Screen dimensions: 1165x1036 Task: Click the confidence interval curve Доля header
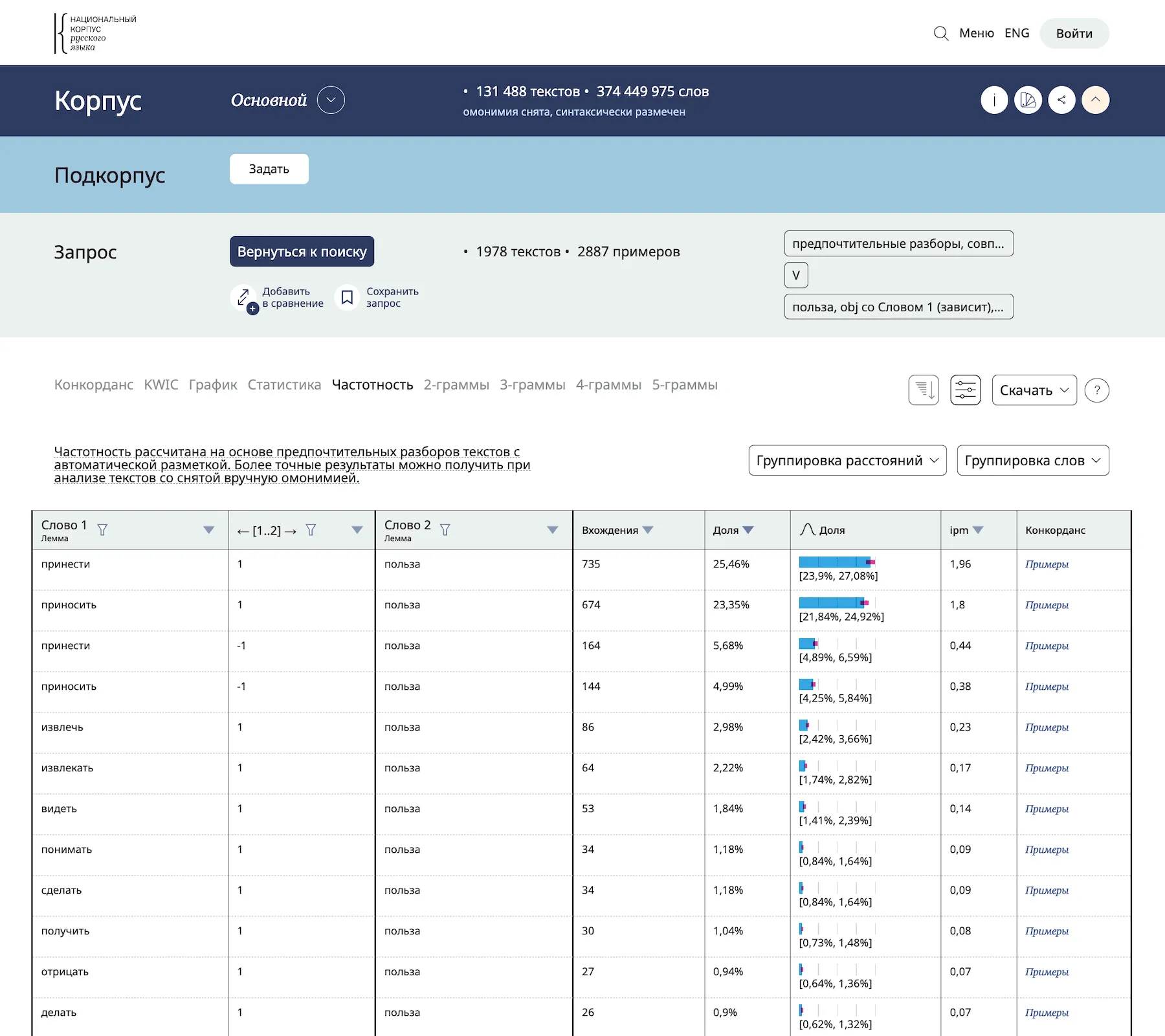coord(823,530)
